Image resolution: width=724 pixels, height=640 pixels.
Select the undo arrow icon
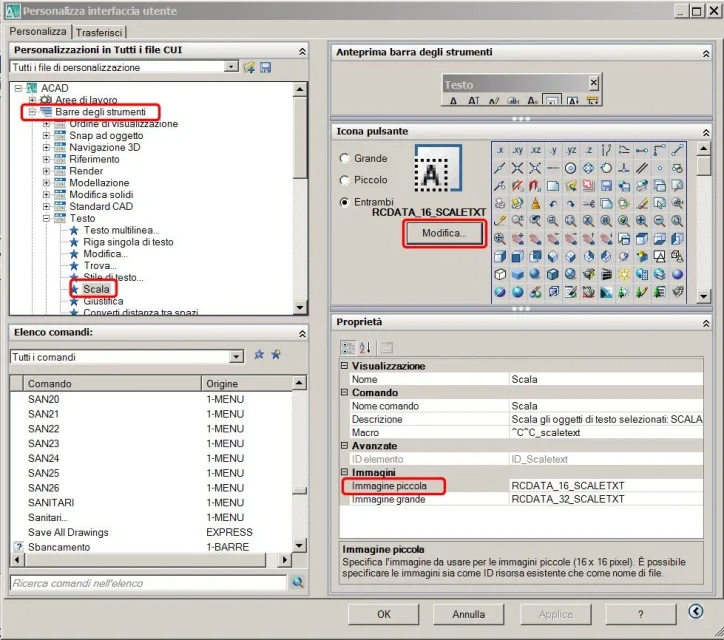553,203
